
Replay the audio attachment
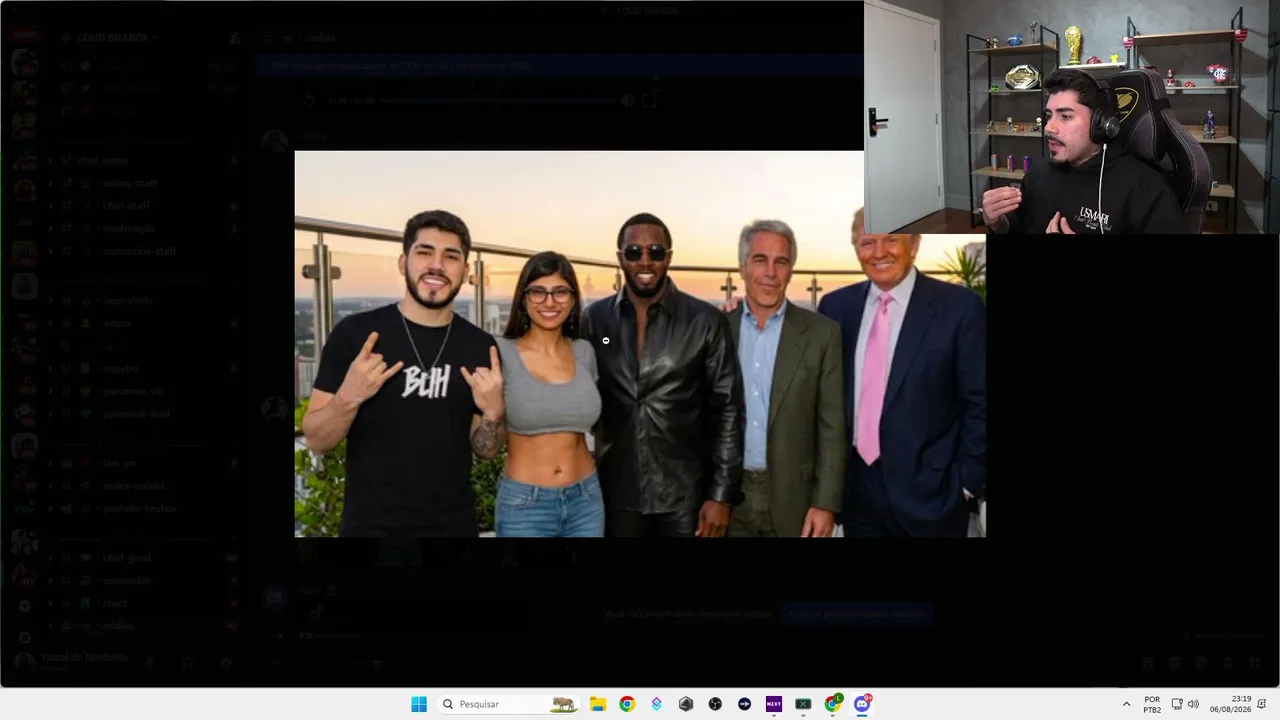pos(310,100)
